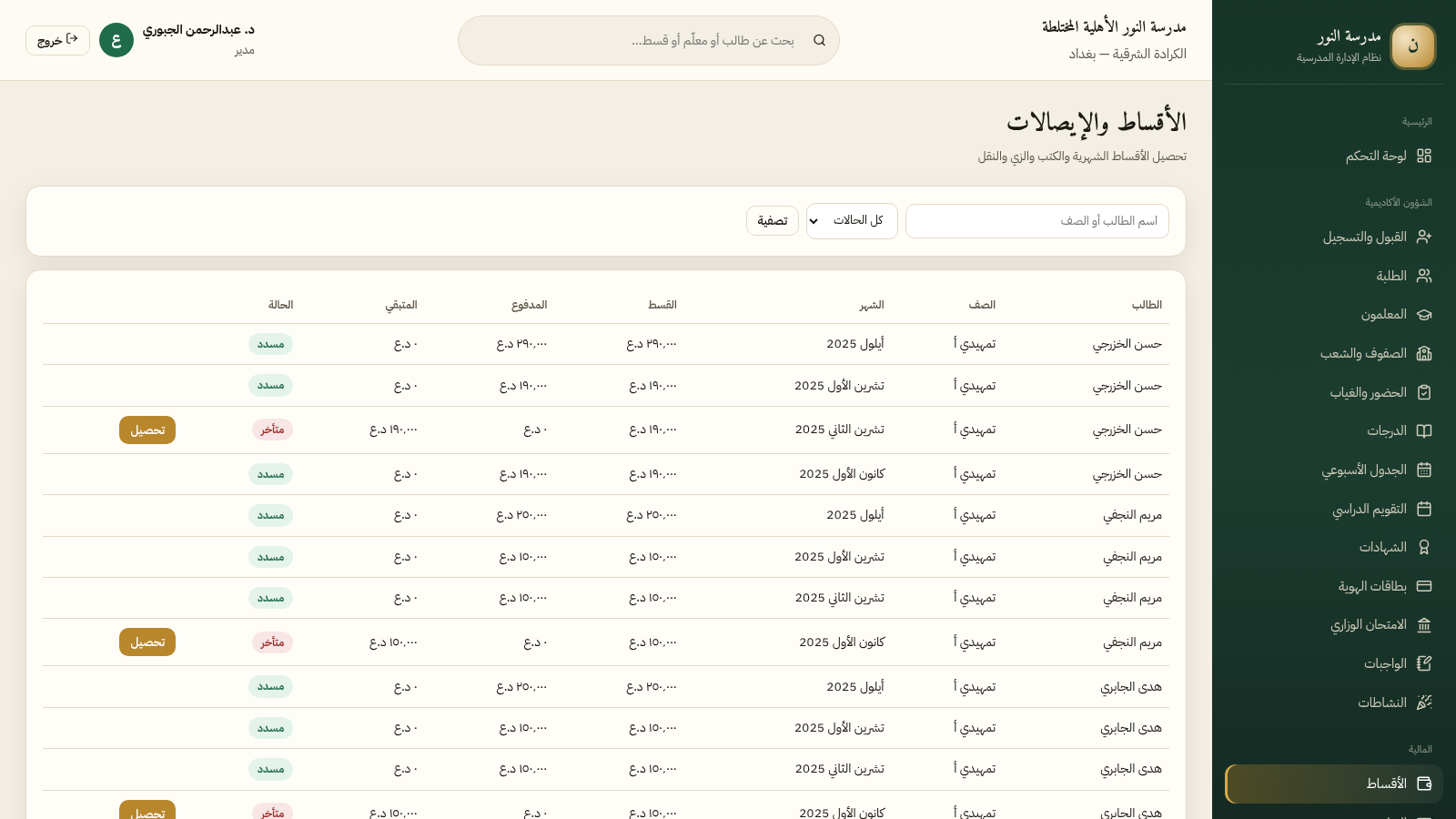Click تحصيل for حسن الخزرجي تشرين الثاني
The image size is (1456, 819).
[x=147, y=430]
